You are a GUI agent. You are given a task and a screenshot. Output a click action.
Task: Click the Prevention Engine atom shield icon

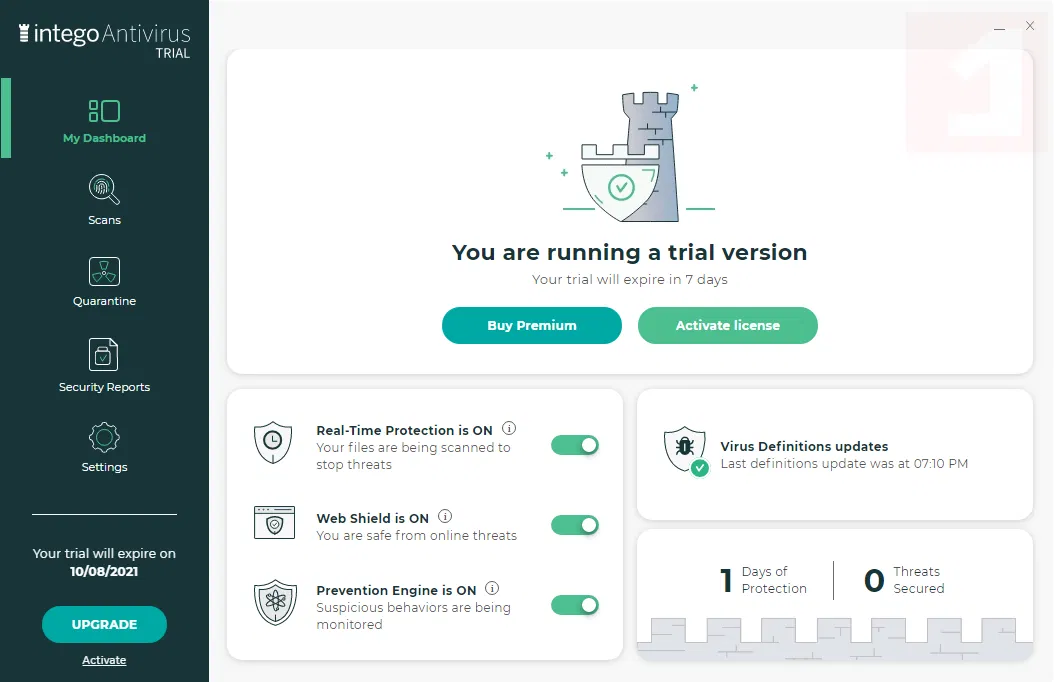tap(275, 602)
